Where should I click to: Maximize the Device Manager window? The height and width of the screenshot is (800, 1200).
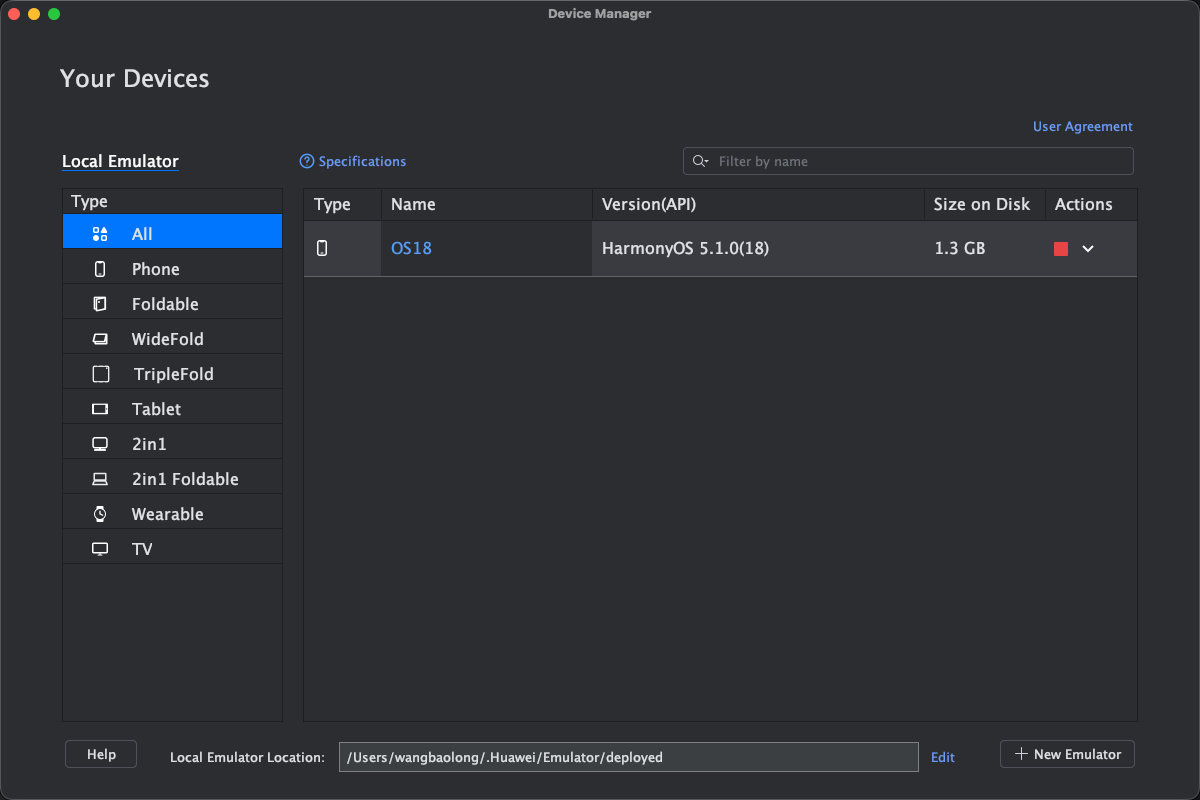[54, 14]
